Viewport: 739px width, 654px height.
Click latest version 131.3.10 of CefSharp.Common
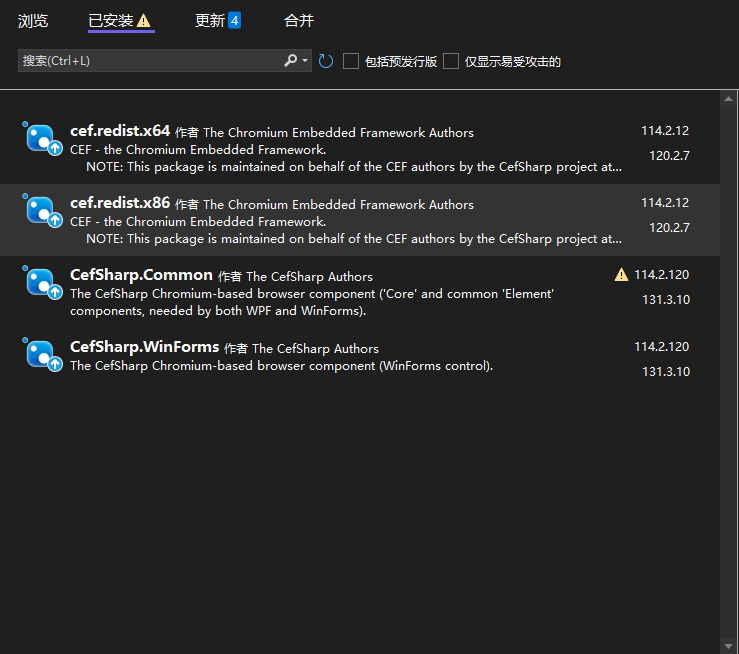pos(666,300)
